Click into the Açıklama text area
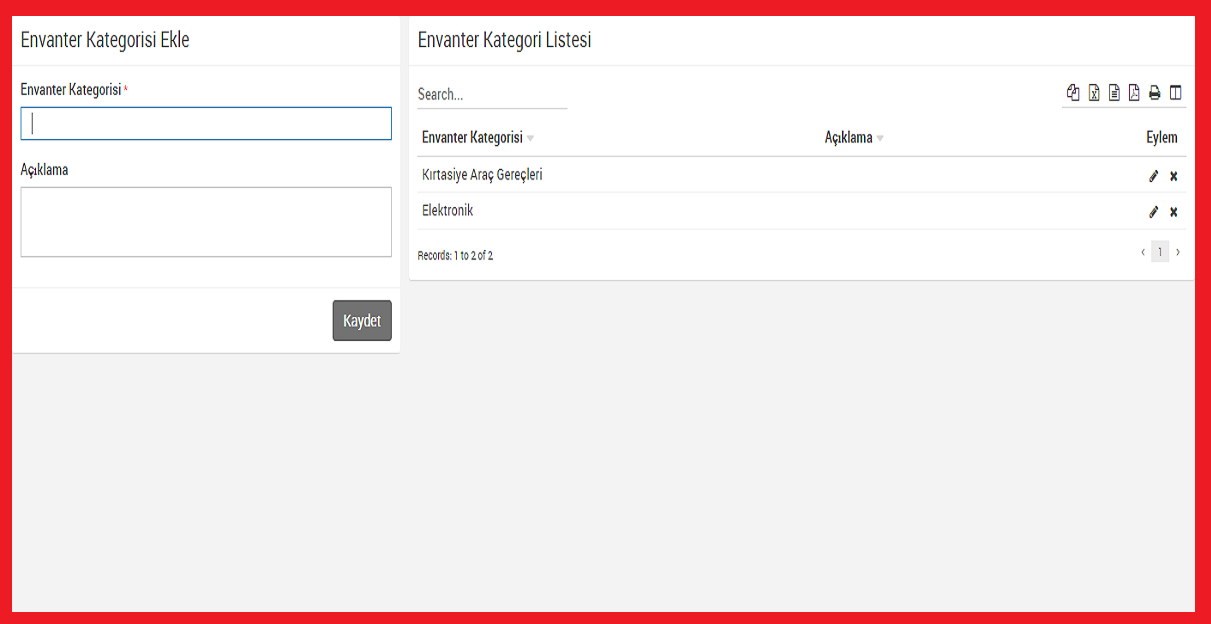This screenshot has width=1211, height=624. coord(206,222)
